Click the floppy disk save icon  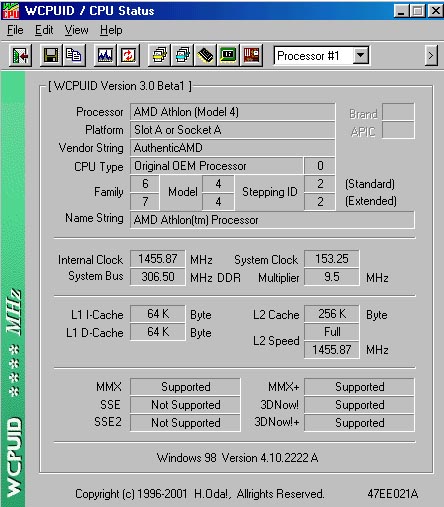(51, 55)
